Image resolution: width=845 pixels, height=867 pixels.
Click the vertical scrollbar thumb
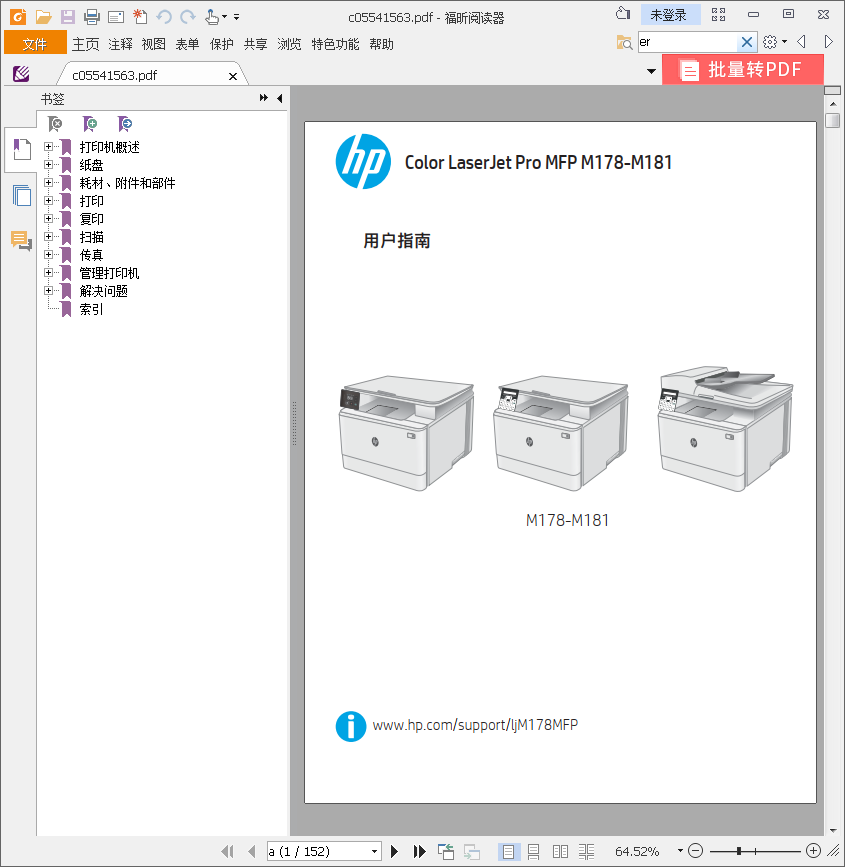tap(832, 121)
